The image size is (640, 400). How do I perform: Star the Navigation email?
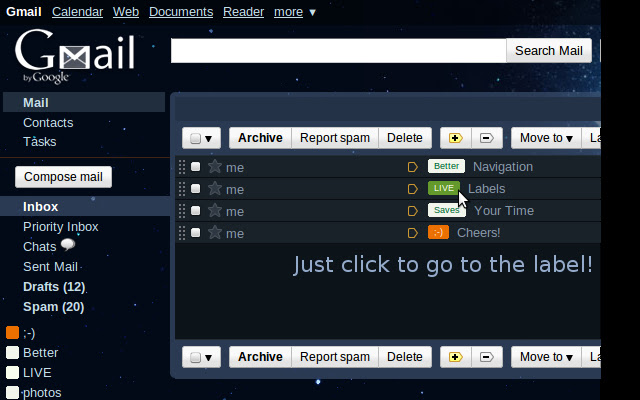(215, 167)
